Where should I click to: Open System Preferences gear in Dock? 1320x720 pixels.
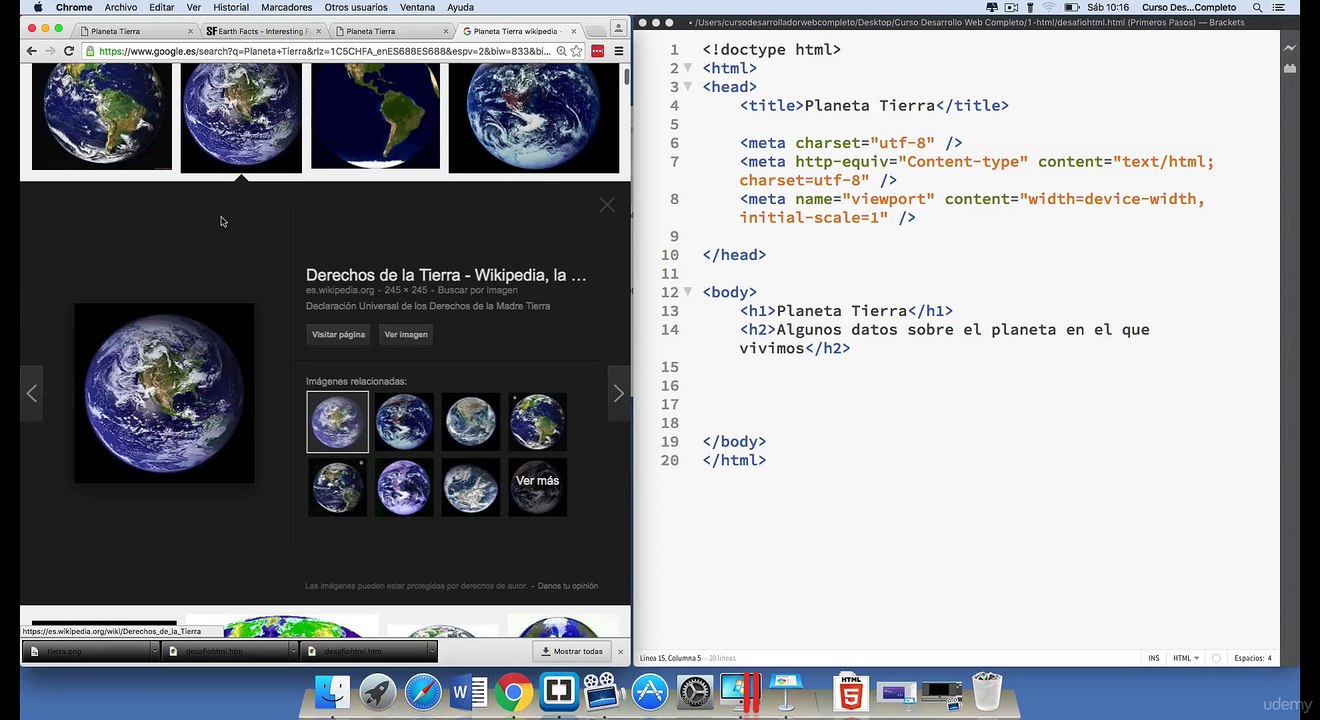click(x=695, y=691)
